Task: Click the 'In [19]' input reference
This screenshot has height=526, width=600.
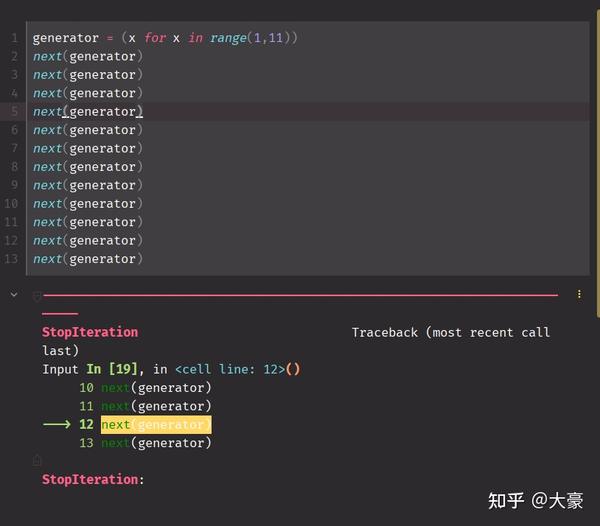Action: (112, 369)
